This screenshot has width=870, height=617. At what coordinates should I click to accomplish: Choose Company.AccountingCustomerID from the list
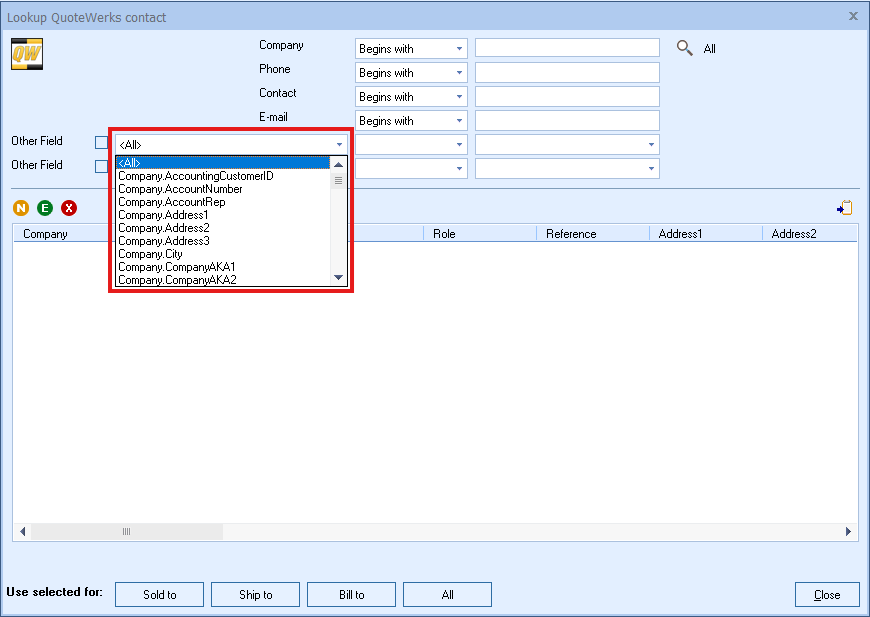click(x=223, y=176)
